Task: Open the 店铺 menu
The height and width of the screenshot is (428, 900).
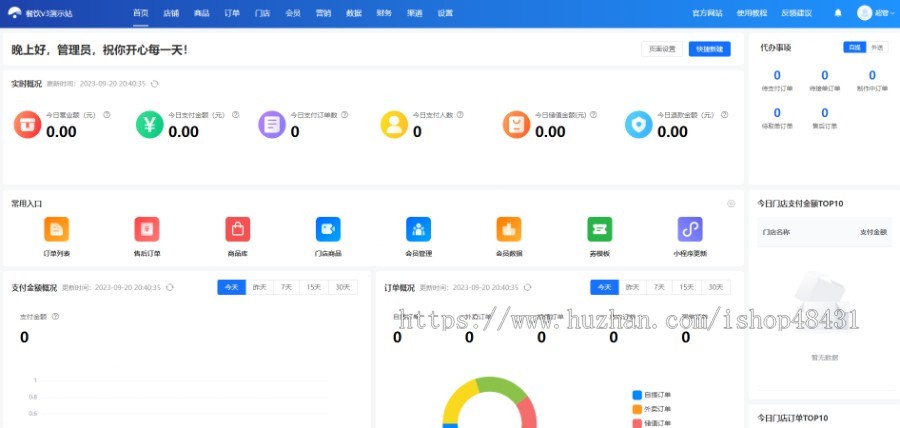Action: 171,13
